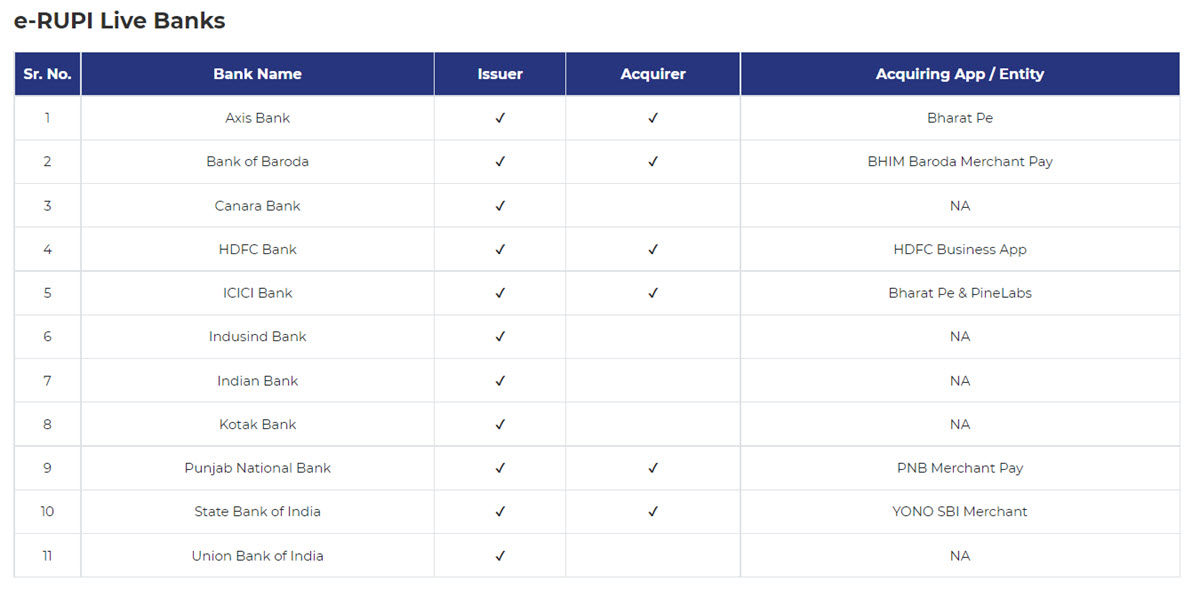Click the Bharat Pe & PineLabs entry

pos(959,293)
